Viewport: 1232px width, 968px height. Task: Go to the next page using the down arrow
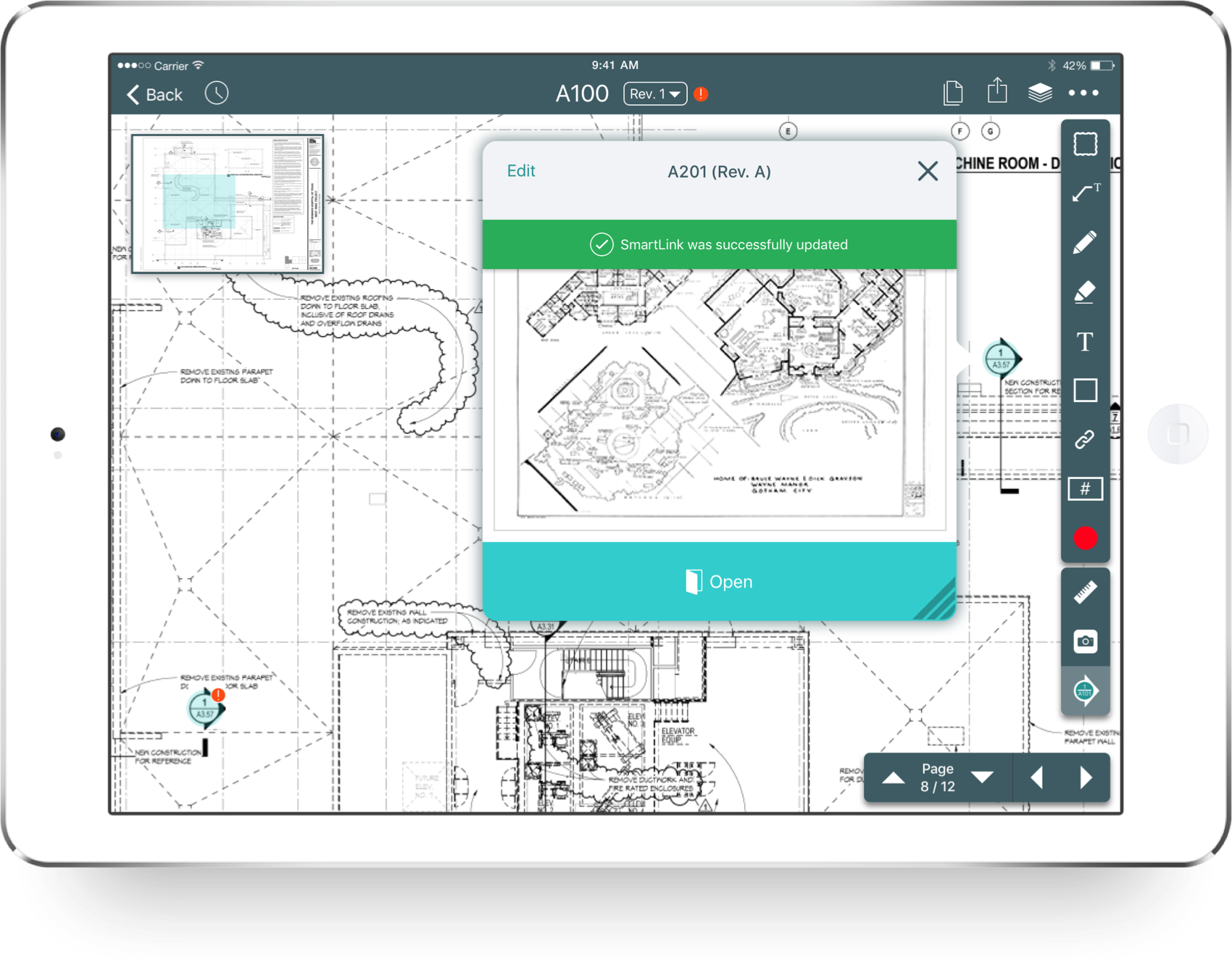point(983,777)
